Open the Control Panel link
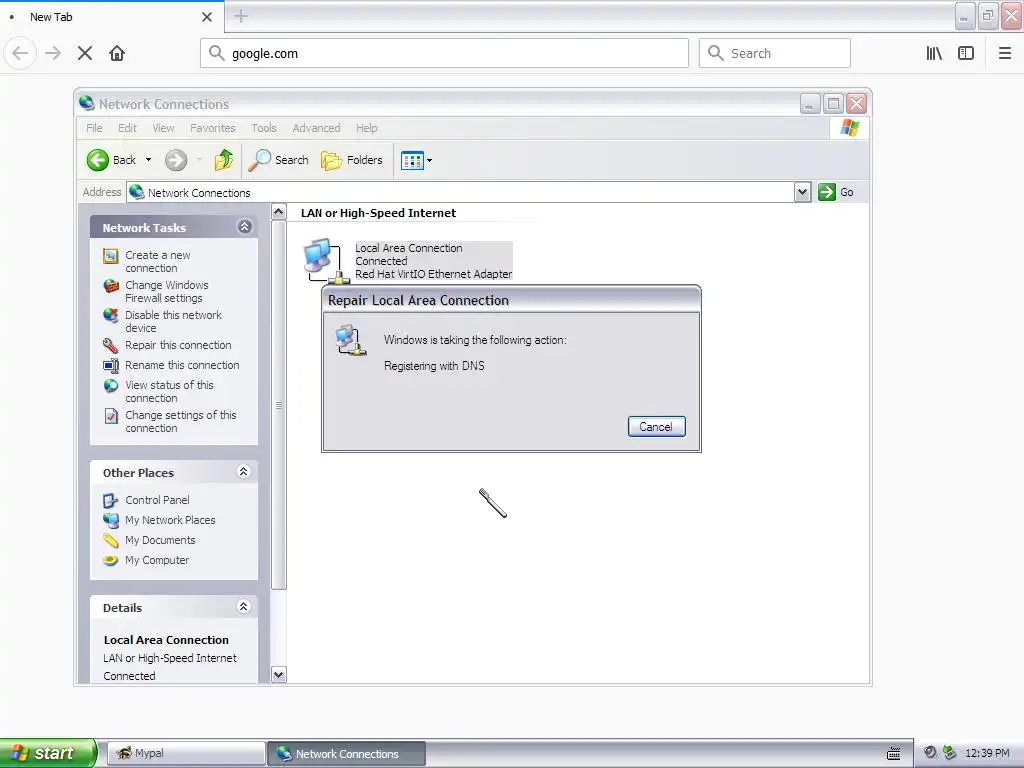1024x768 pixels. coord(157,500)
